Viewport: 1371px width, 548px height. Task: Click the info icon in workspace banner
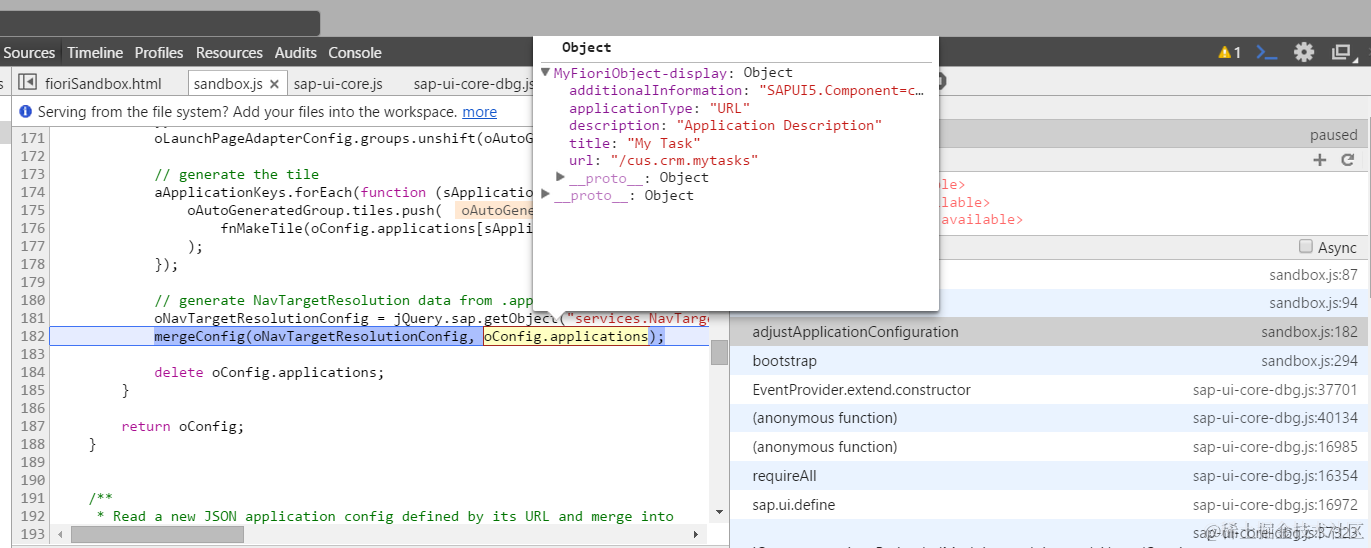26,112
